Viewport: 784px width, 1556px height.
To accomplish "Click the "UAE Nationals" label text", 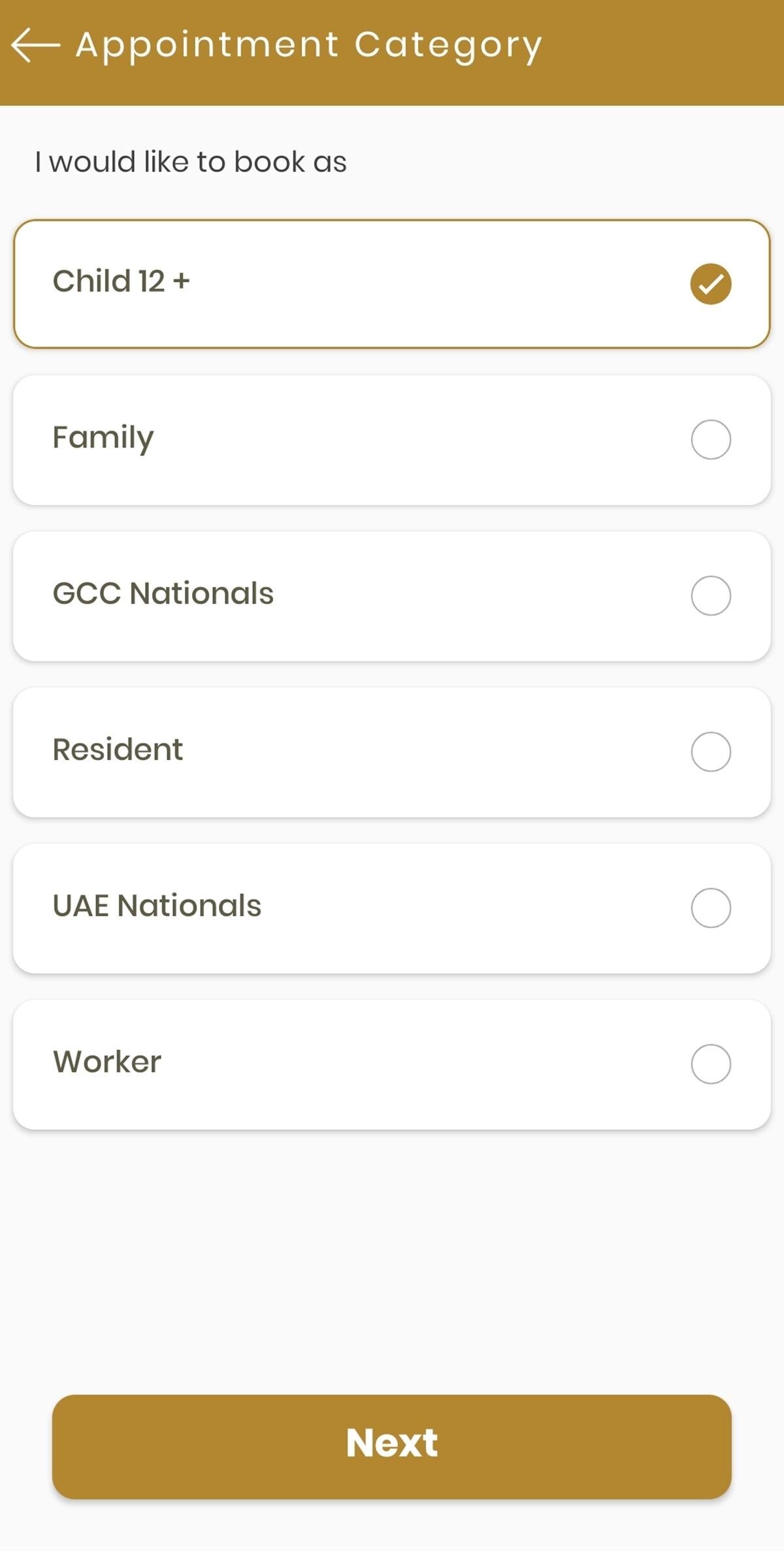I will pyautogui.click(x=157, y=906).
